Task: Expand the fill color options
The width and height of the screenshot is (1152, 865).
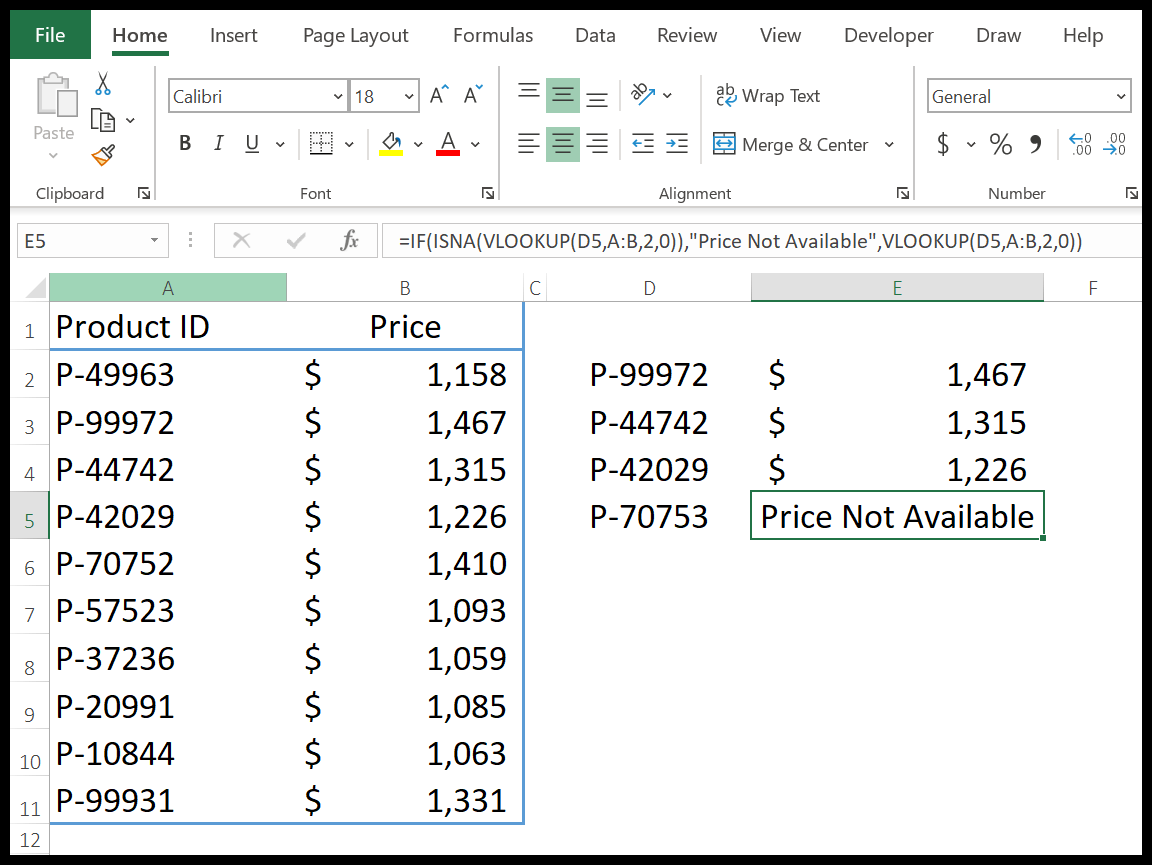Action: [418, 144]
